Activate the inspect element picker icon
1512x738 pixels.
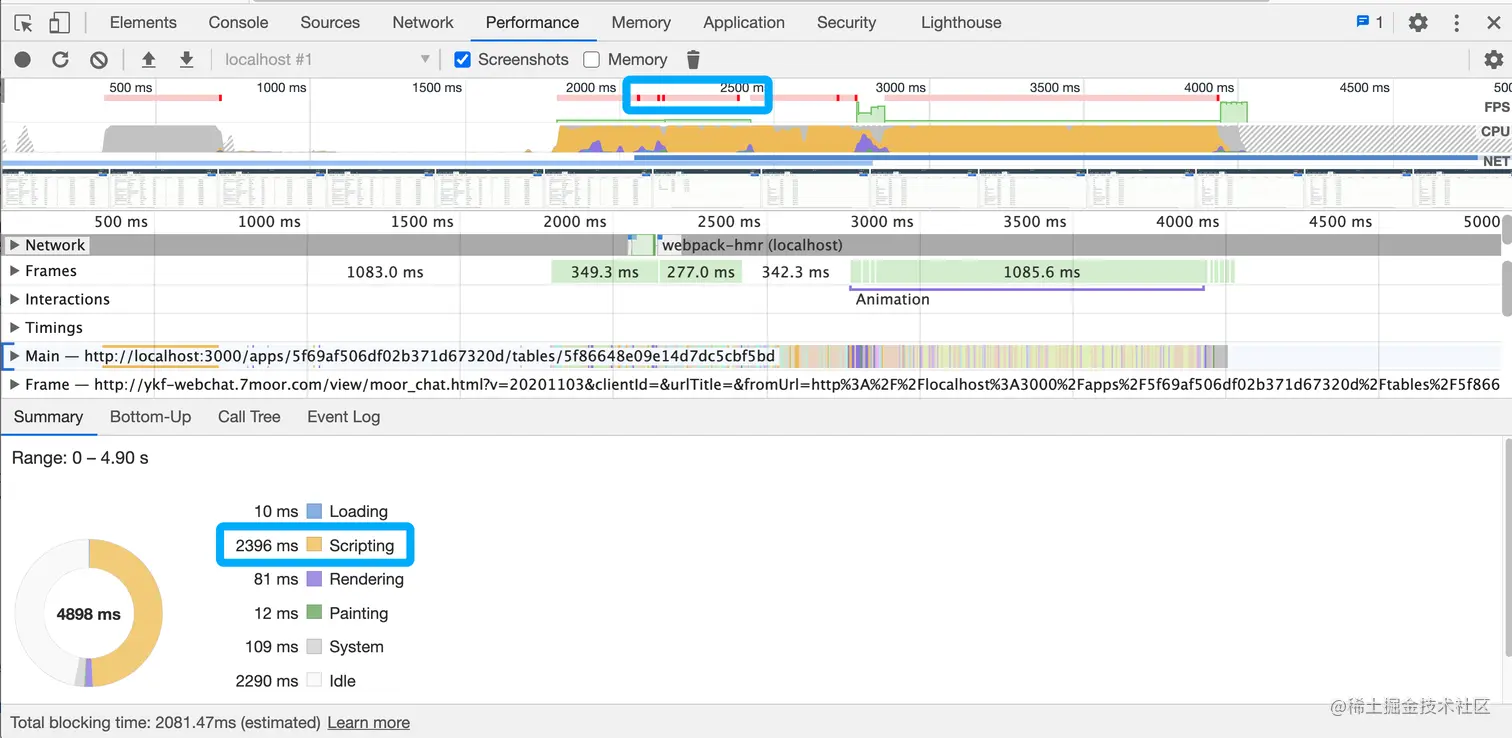(x=23, y=22)
